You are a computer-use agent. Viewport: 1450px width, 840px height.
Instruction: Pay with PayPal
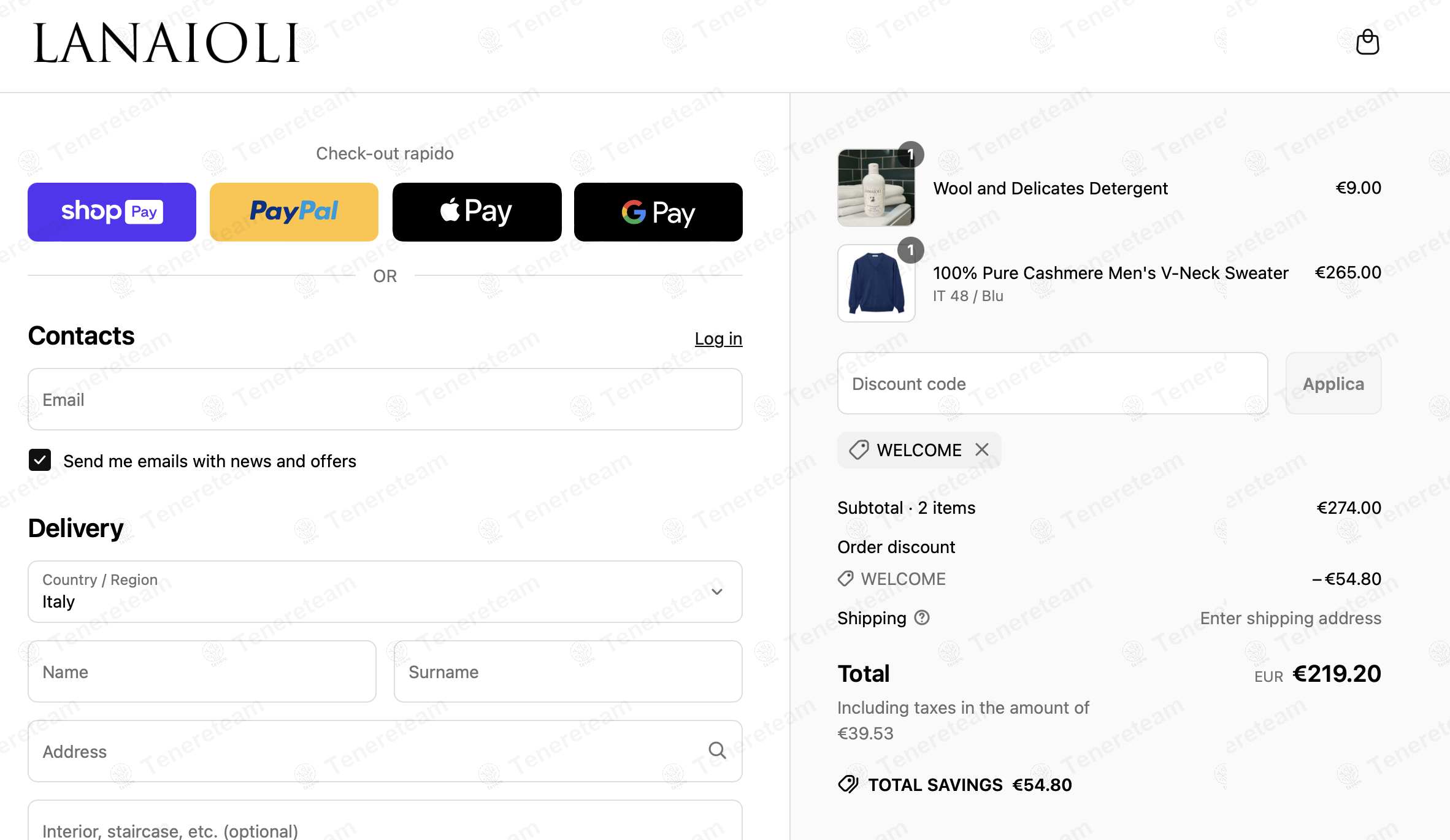[294, 212]
